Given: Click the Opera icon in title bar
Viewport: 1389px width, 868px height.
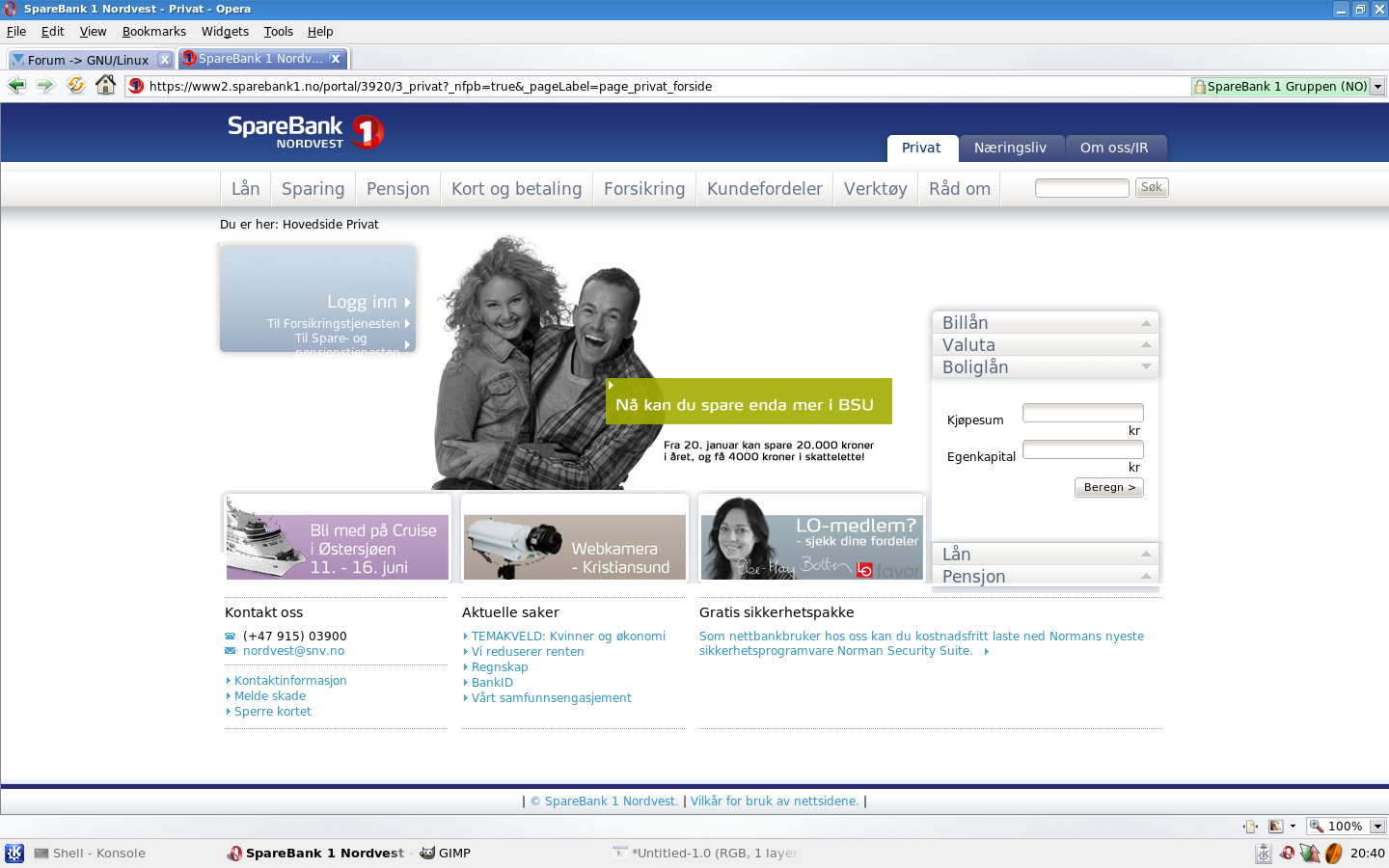Looking at the screenshot, I should click(x=11, y=9).
